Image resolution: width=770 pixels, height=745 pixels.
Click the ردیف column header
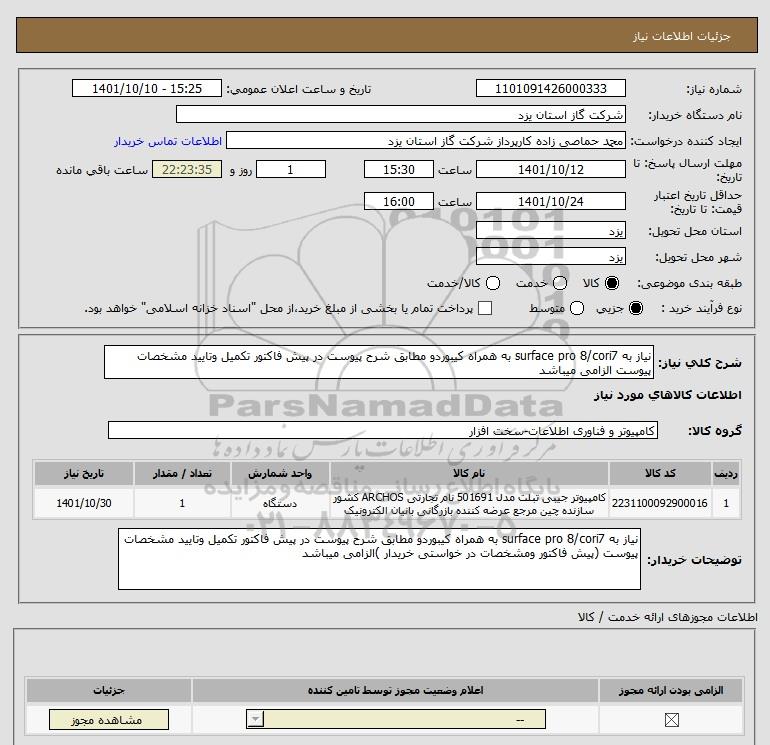tap(726, 473)
